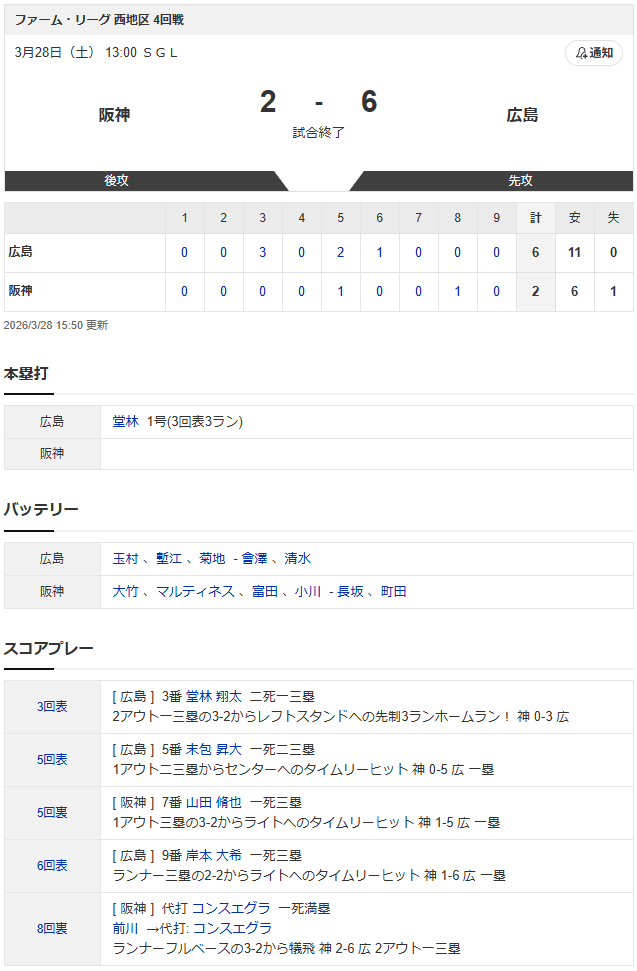The image size is (637, 971).
Task: Open 岸本 大希 player link
Action: (x=214, y=856)
